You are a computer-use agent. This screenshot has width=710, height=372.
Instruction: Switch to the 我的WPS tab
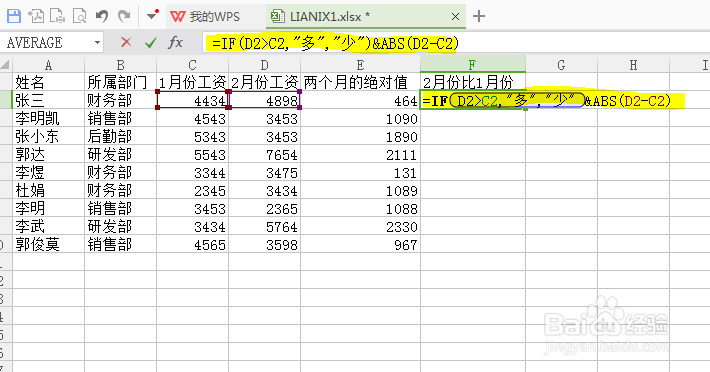tap(205, 17)
